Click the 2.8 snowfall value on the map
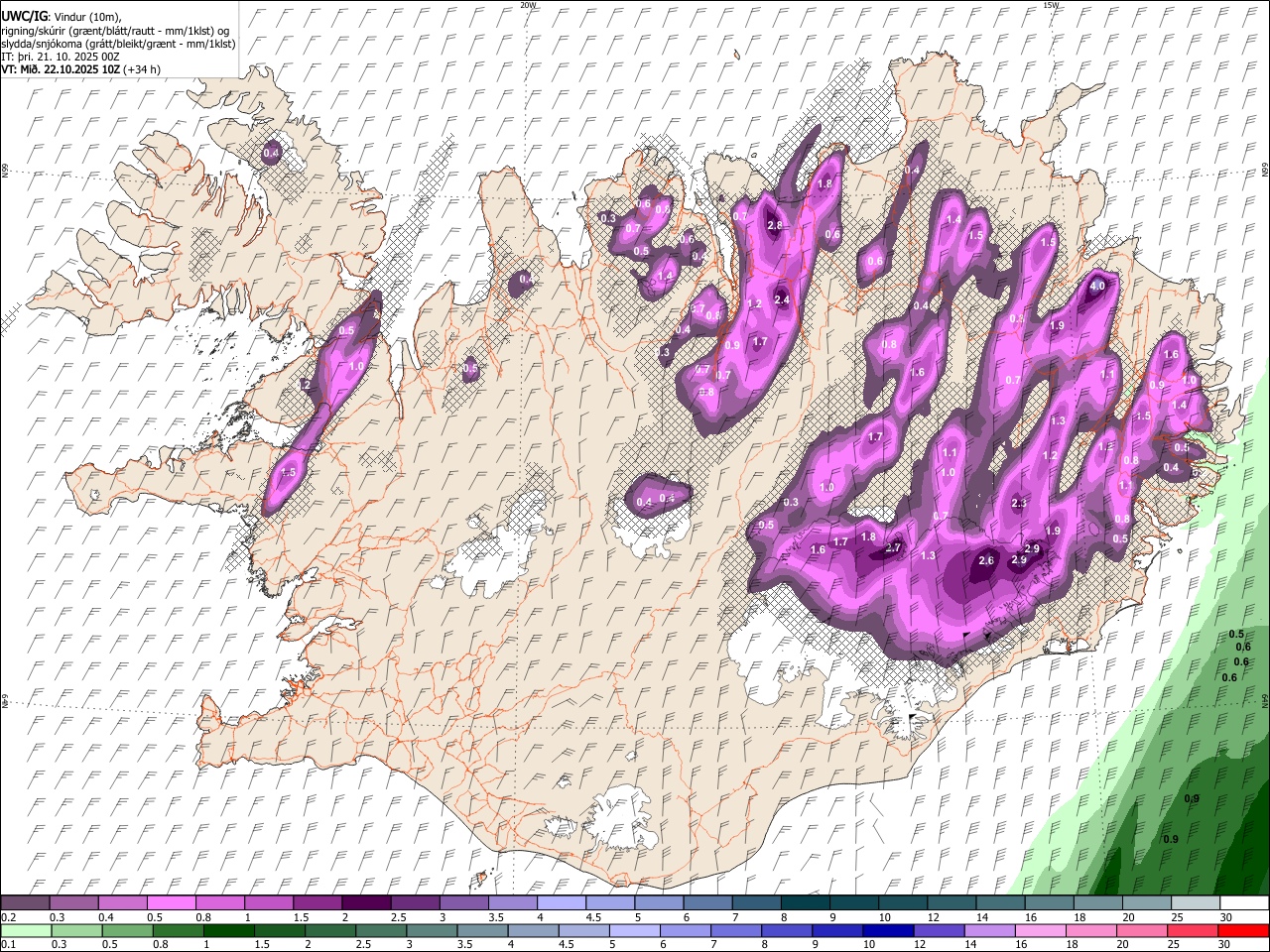The width and height of the screenshot is (1270, 952). coord(775,226)
